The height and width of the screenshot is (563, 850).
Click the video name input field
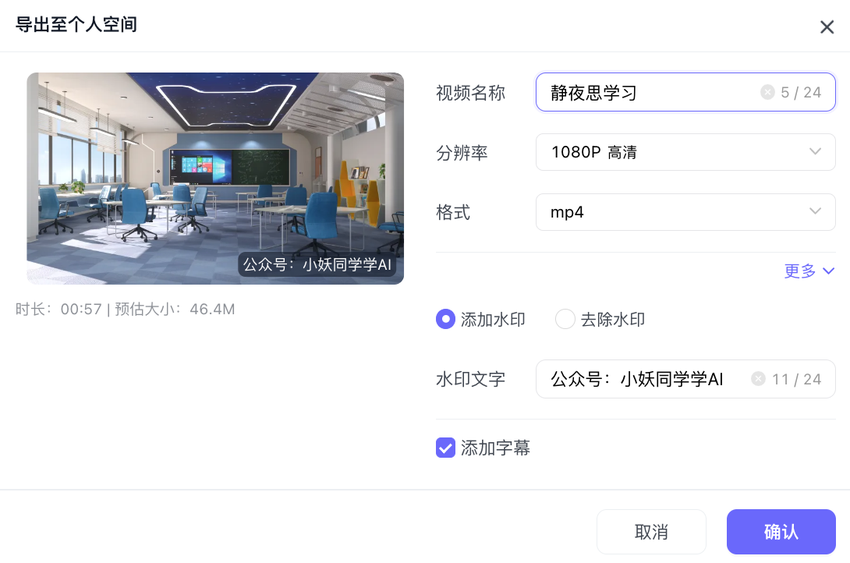coord(685,92)
